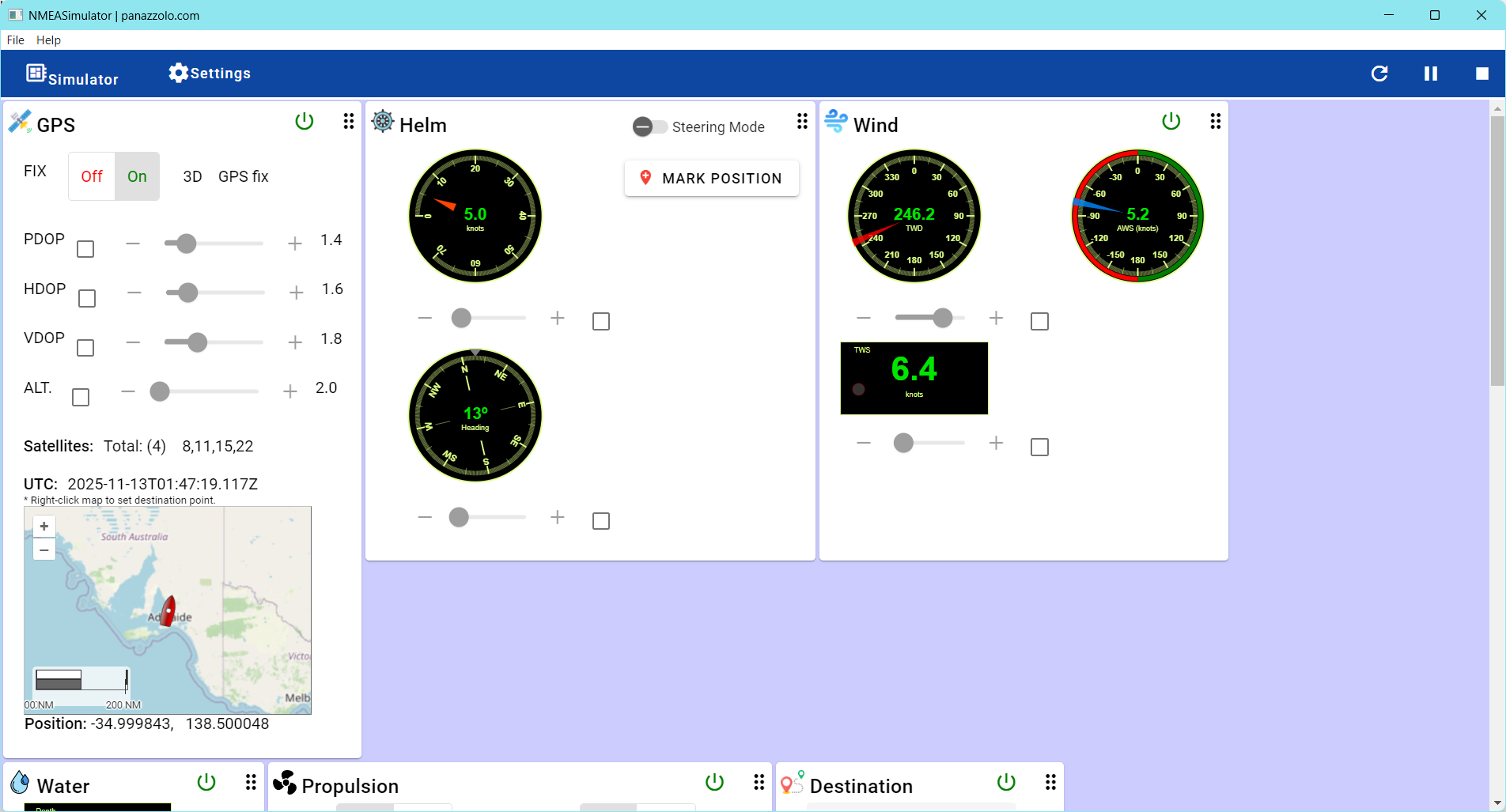Enable the Steering Mode switch
The width and height of the screenshot is (1506, 812).
649,127
